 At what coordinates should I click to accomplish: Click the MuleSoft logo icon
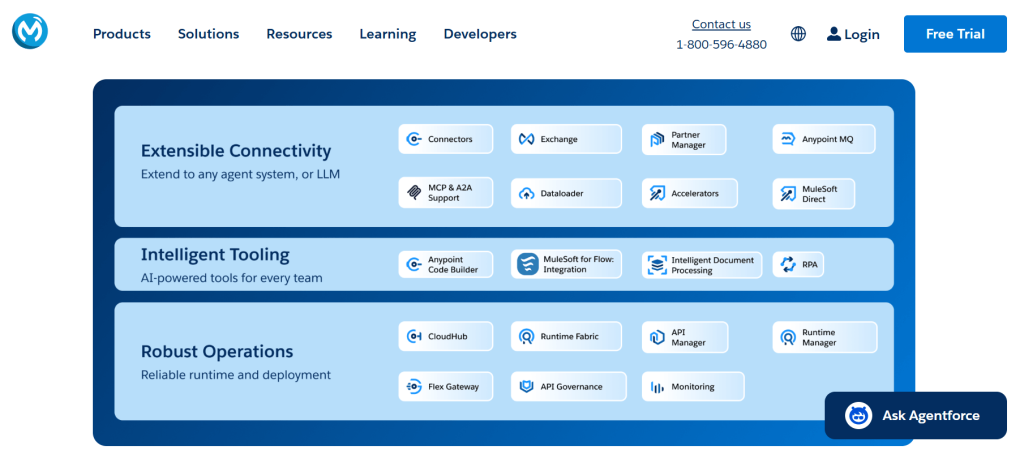[x=29, y=31]
